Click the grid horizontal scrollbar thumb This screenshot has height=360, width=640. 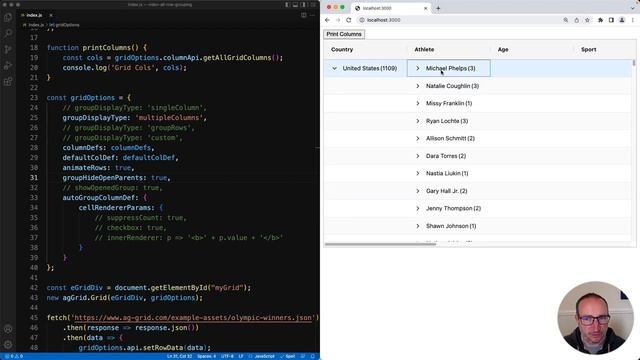(x=380, y=244)
